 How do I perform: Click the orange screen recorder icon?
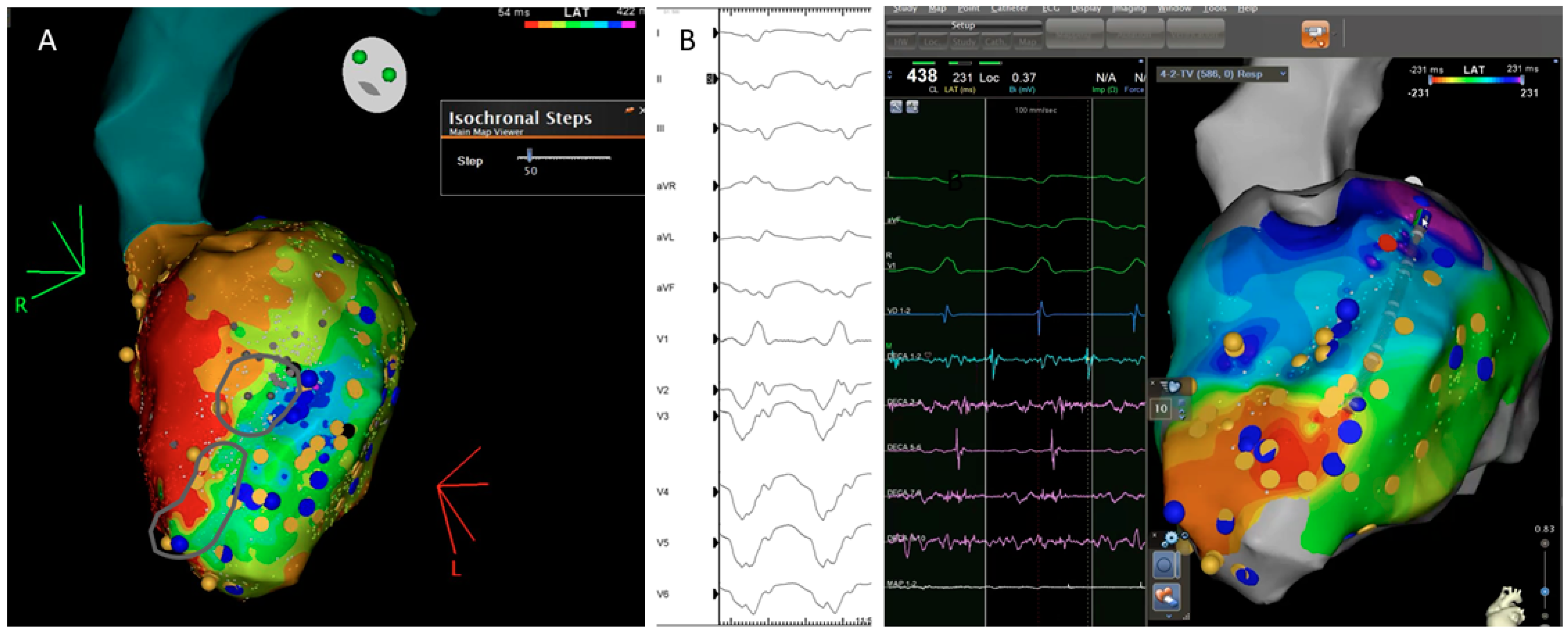1315,34
